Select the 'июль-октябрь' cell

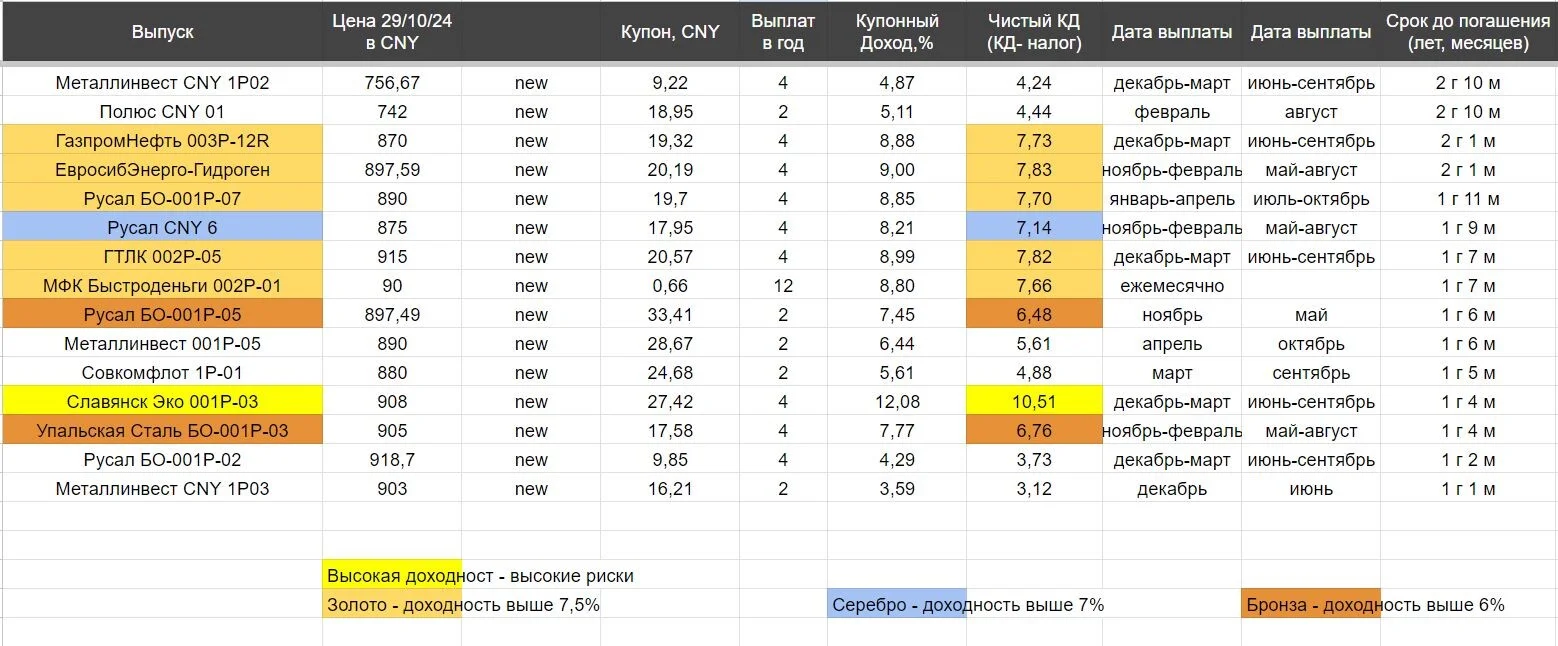[x=1311, y=199]
